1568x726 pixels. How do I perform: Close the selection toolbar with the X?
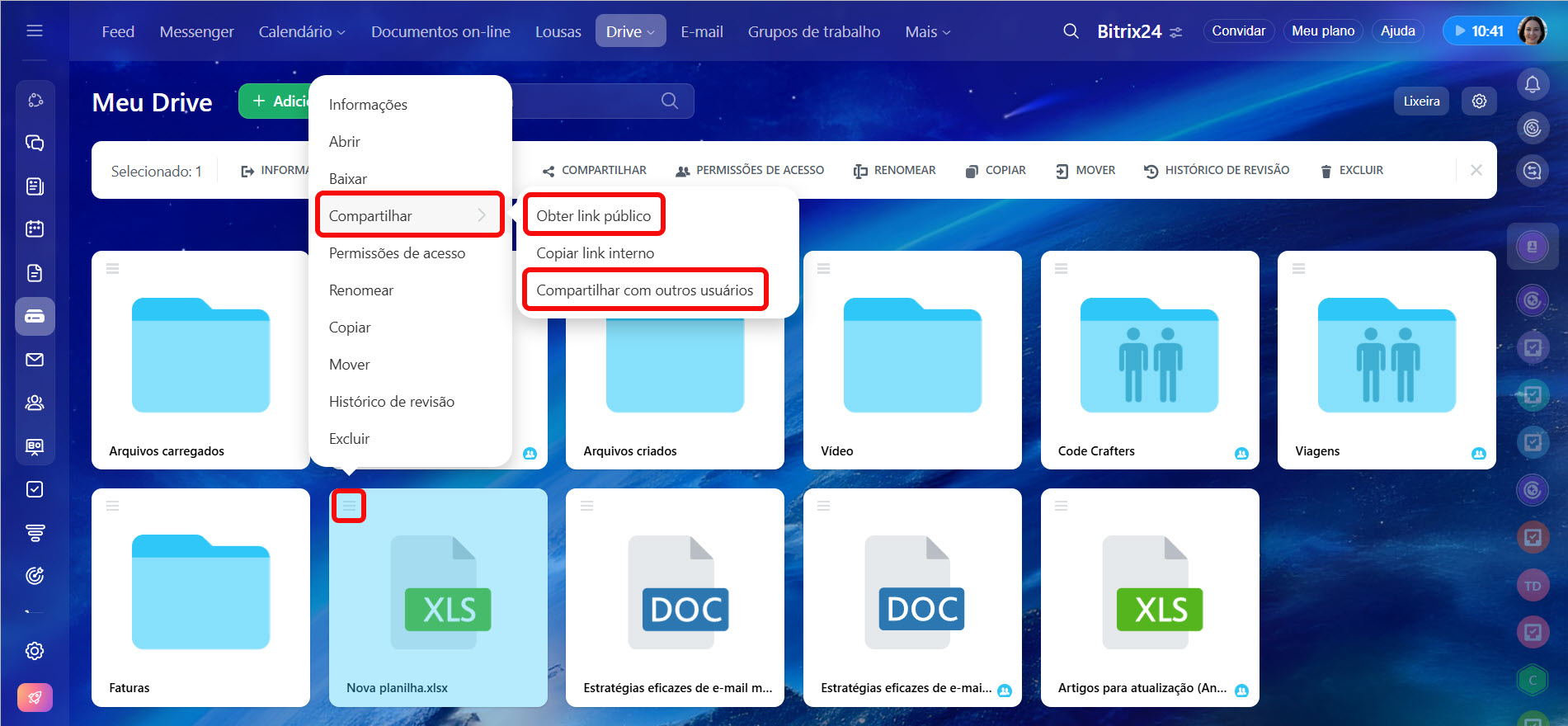click(x=1476, y=170)
